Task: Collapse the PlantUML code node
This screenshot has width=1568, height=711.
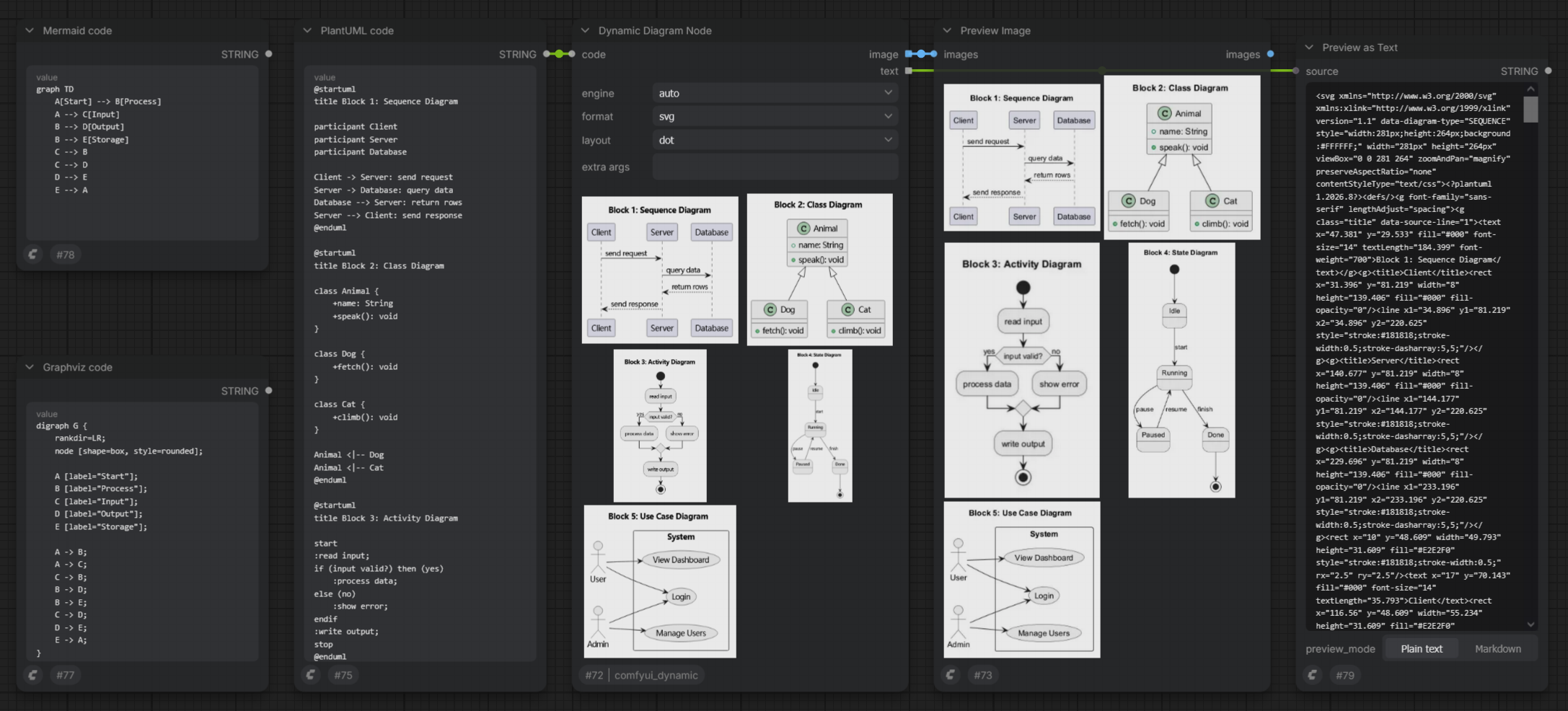Action: point(307,30)
